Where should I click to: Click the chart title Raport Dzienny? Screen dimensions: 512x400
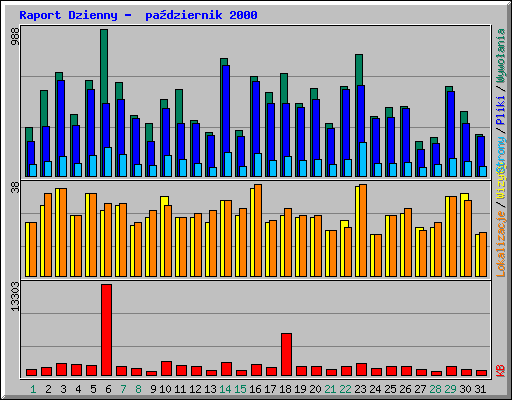(x=68, y=15)
